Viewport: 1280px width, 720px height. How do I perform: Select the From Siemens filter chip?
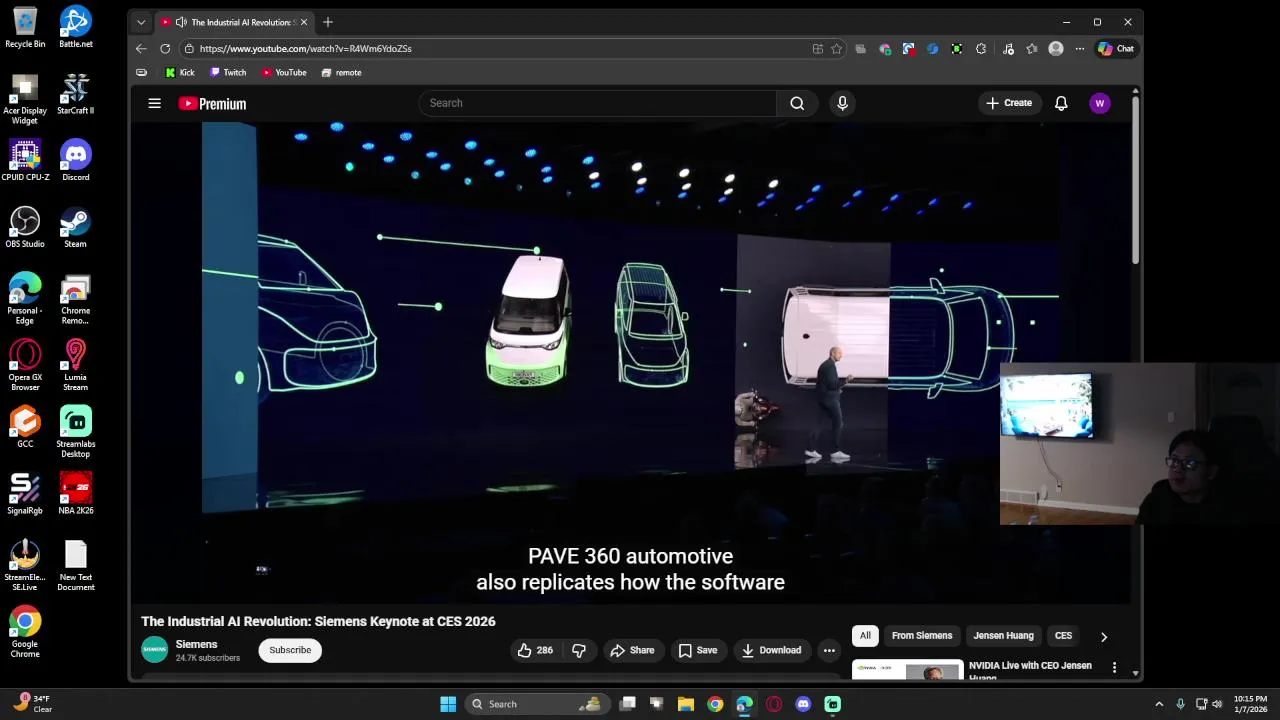tap(922, 636)
